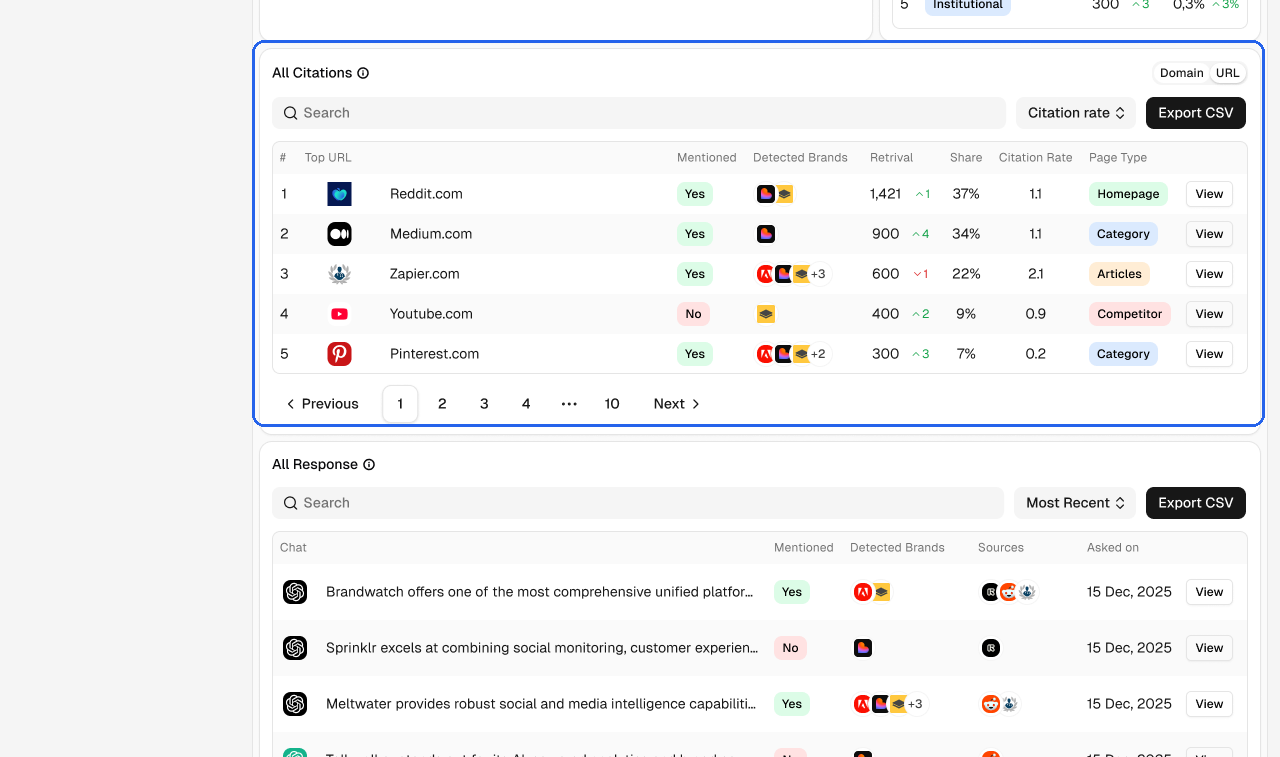Go to the Previous citations page

(322, 404)
